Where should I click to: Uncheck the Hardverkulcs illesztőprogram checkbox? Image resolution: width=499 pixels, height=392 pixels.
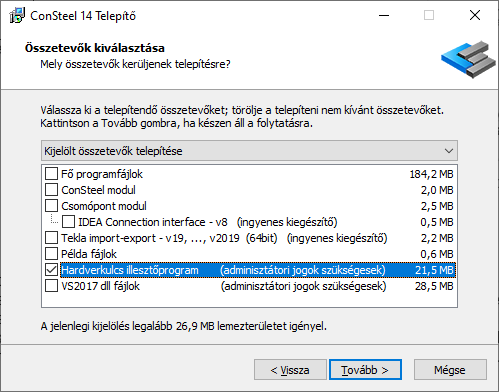click(x=51, y=270)
